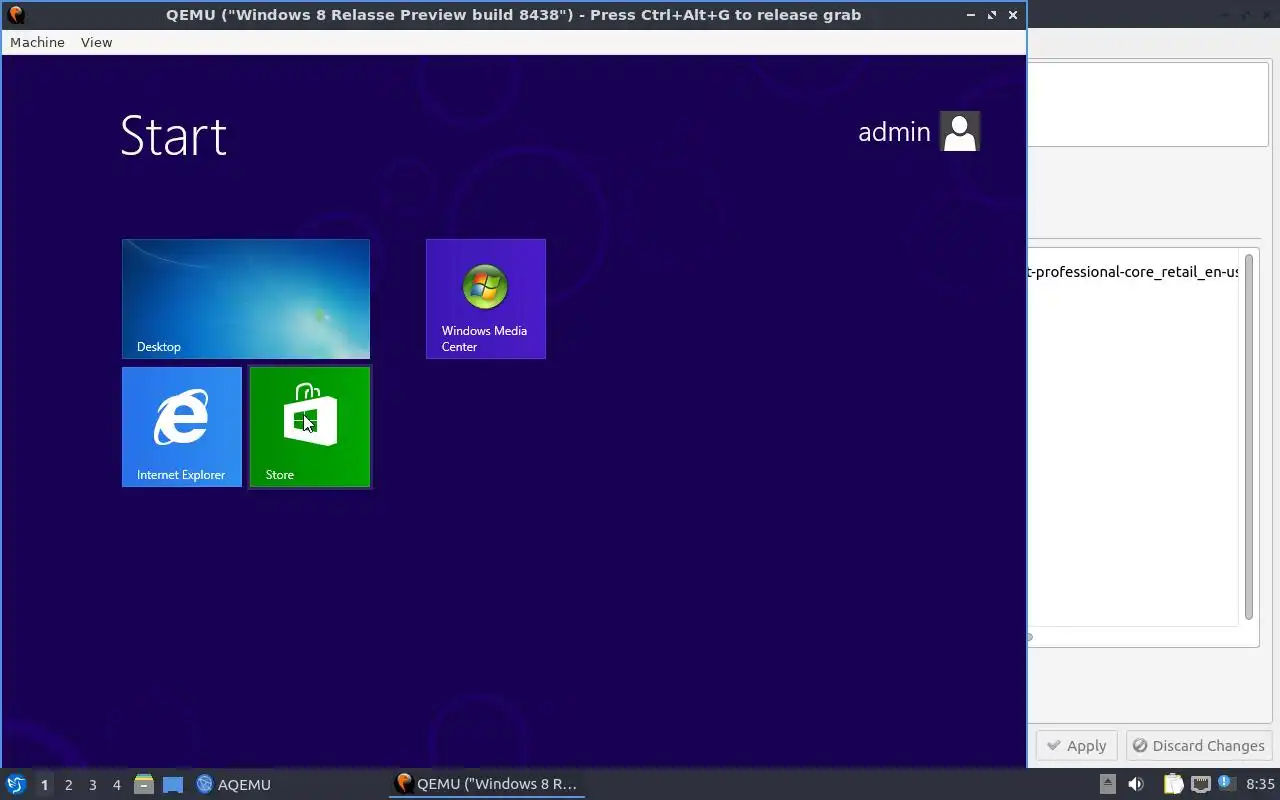Open the Store tile

click(310, 427)
